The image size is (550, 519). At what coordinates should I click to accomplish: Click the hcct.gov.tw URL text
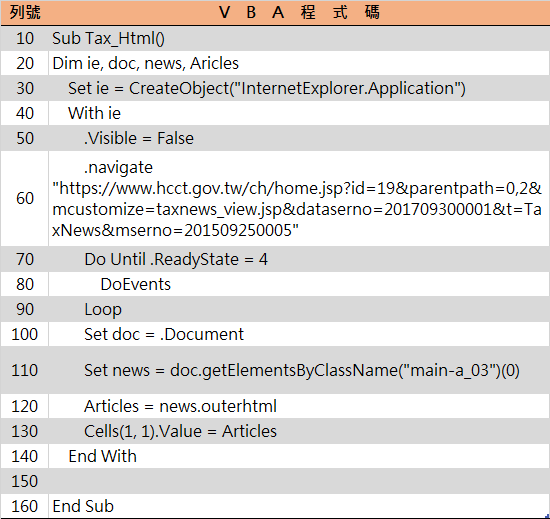[297, 209]
